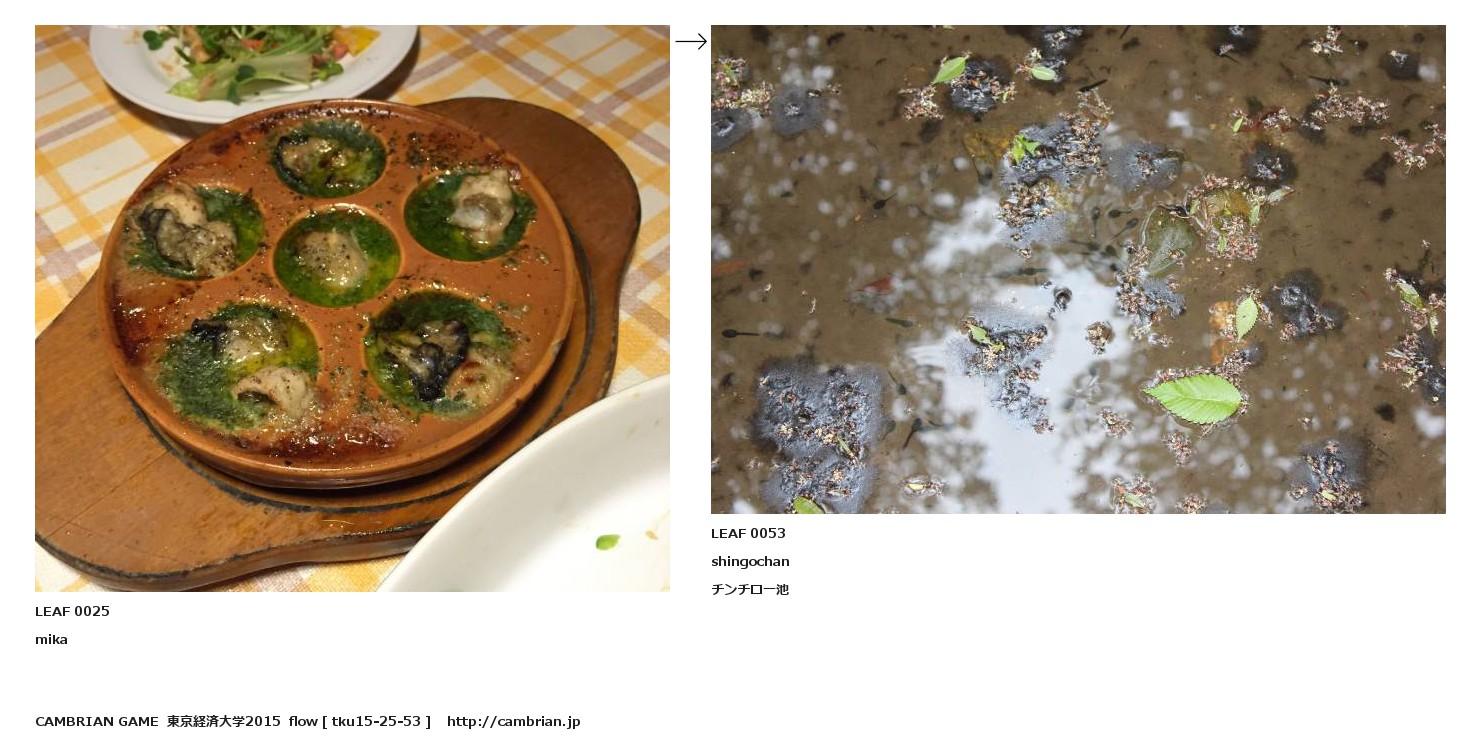Click the arrow between the two photos
The width and height of the screenshot is (1481, 746).
click(x=691, y=41)
